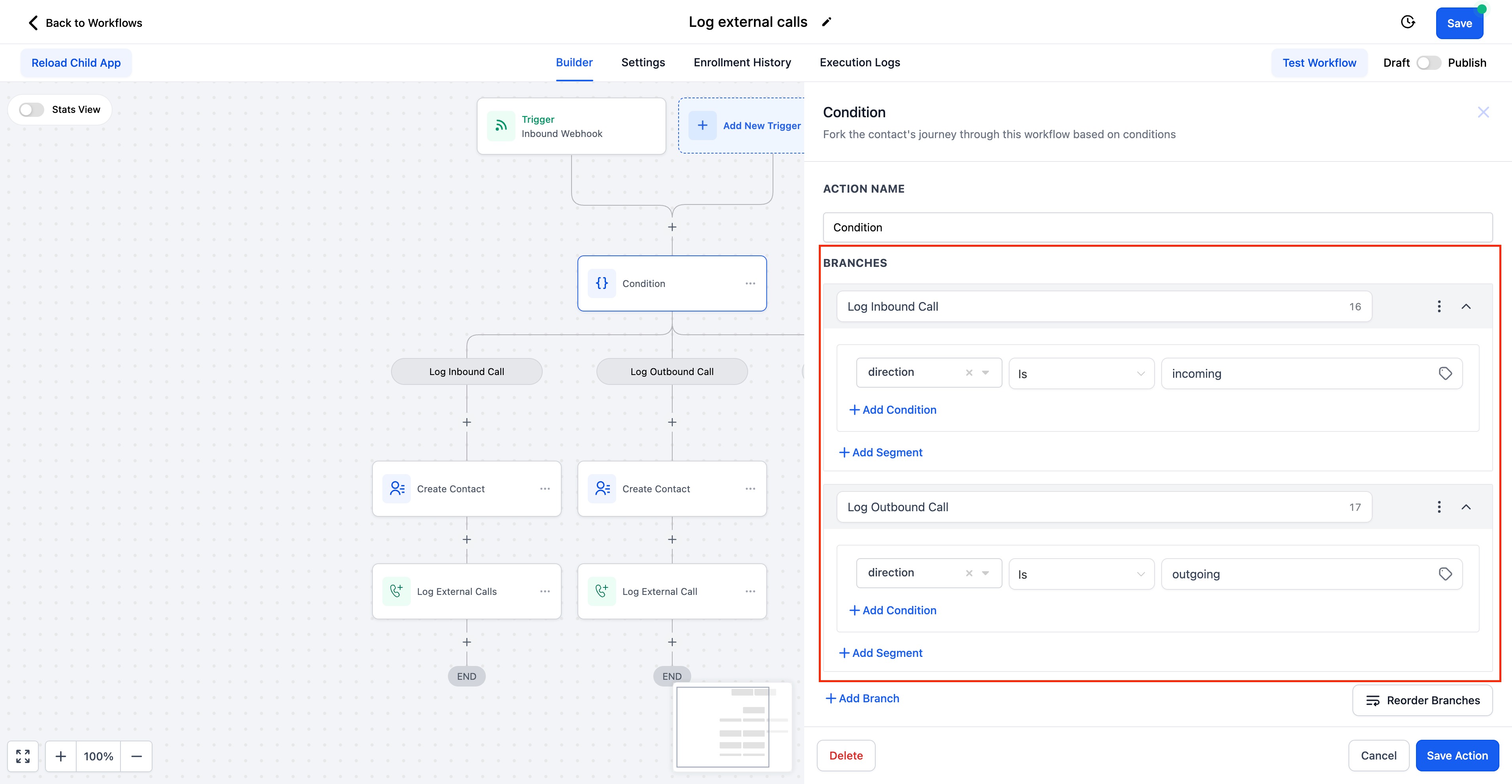Click the fullscreen fit-to-view icon
This screenshot has width=1512, height=784.
pyautogui.click(x=23, y=756)
